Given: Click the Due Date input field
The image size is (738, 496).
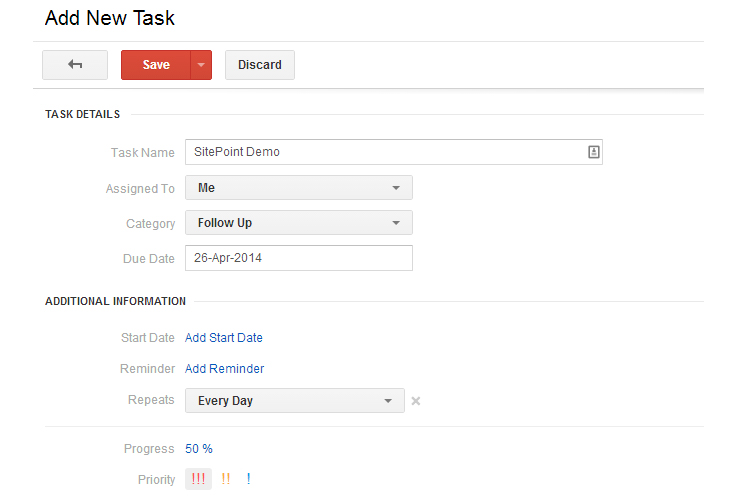Looking at the screenshot, I should 299,258.
